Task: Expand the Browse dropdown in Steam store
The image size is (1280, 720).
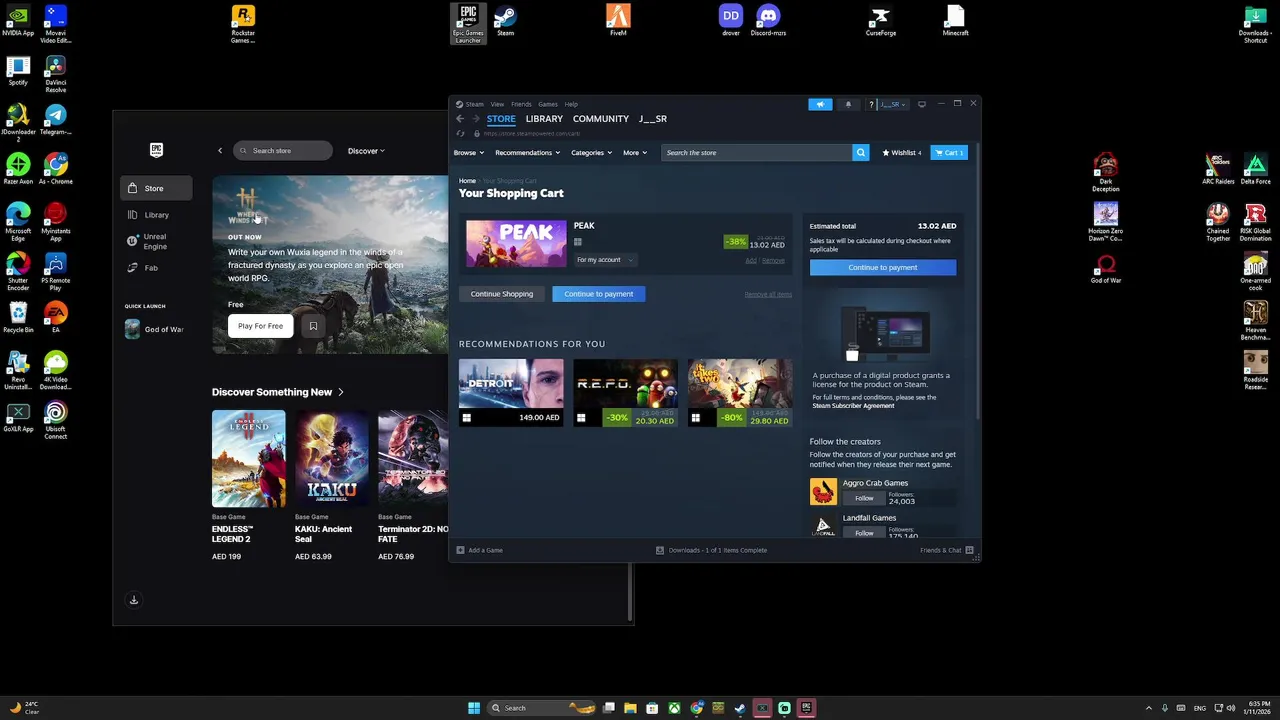Action: point(469,153)
